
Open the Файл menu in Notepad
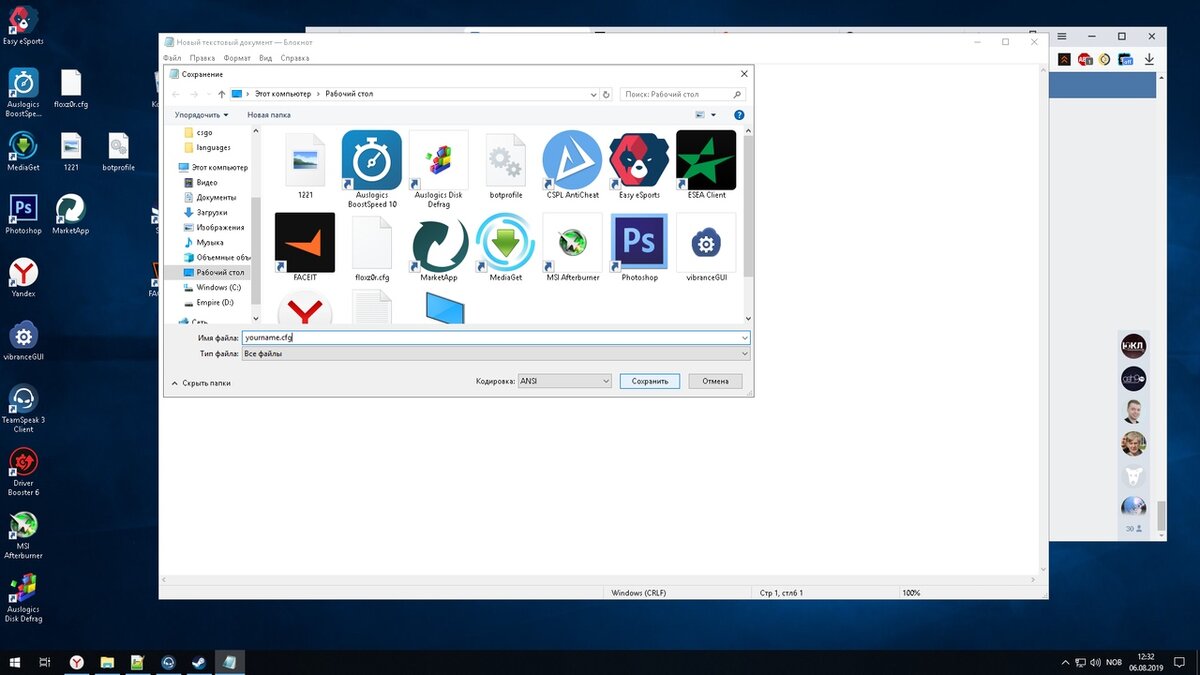pos(172,58)
